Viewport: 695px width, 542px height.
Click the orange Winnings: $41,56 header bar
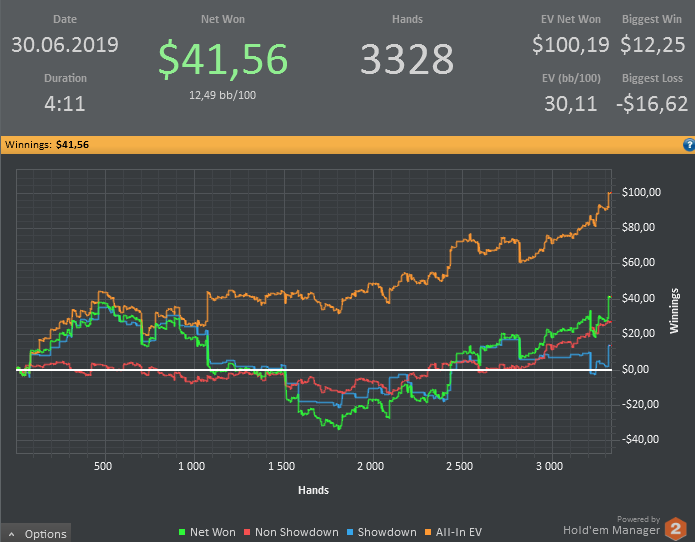click(348, 145)
